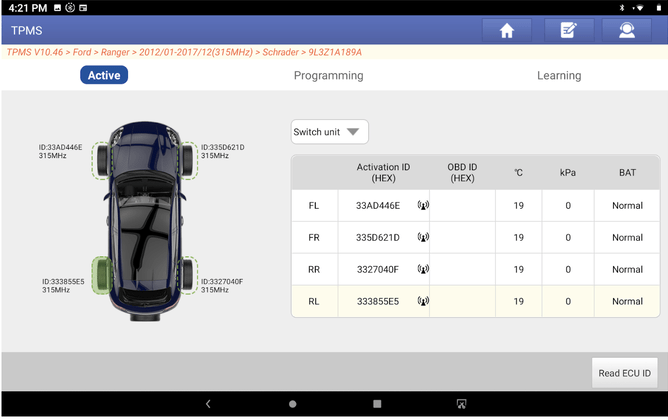The image size is (668, 420).
Task: Click the BAT column header
Action: (x=627, y=173)
